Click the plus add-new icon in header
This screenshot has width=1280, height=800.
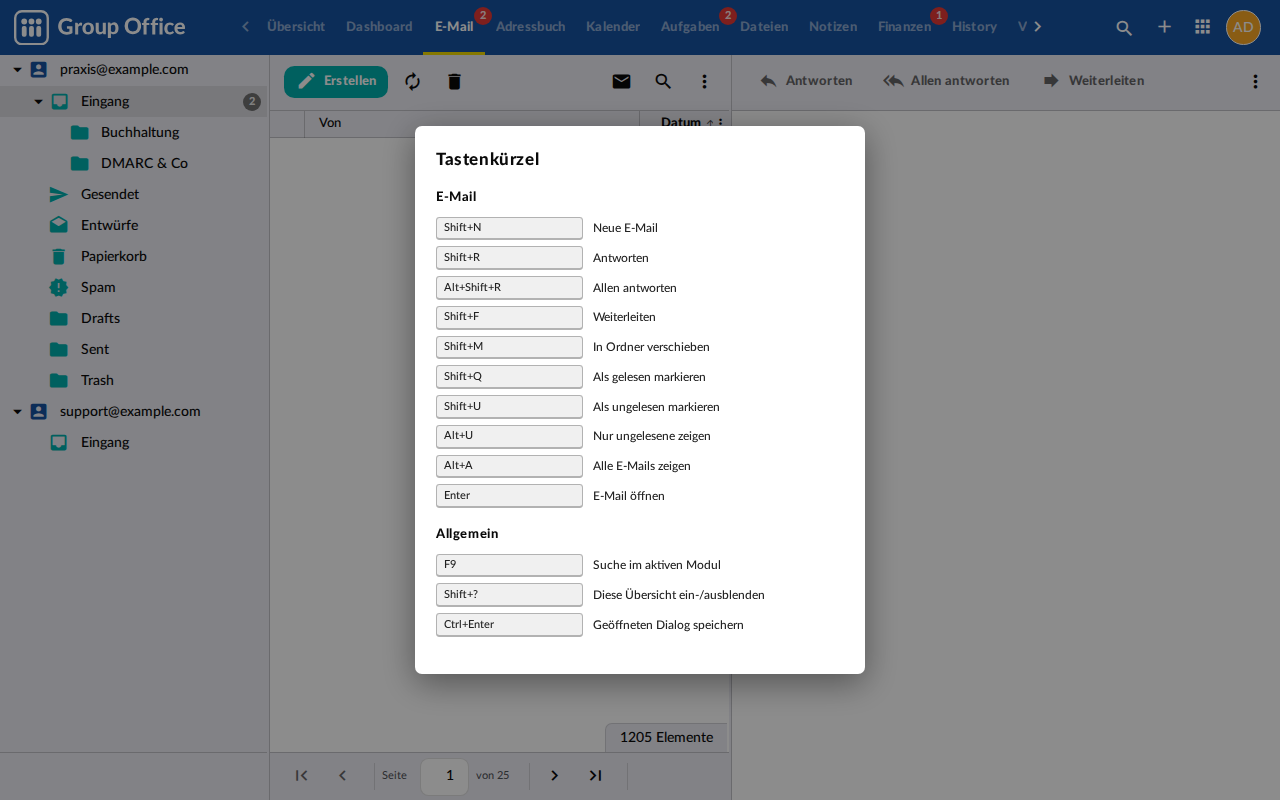pos(1164,27)
